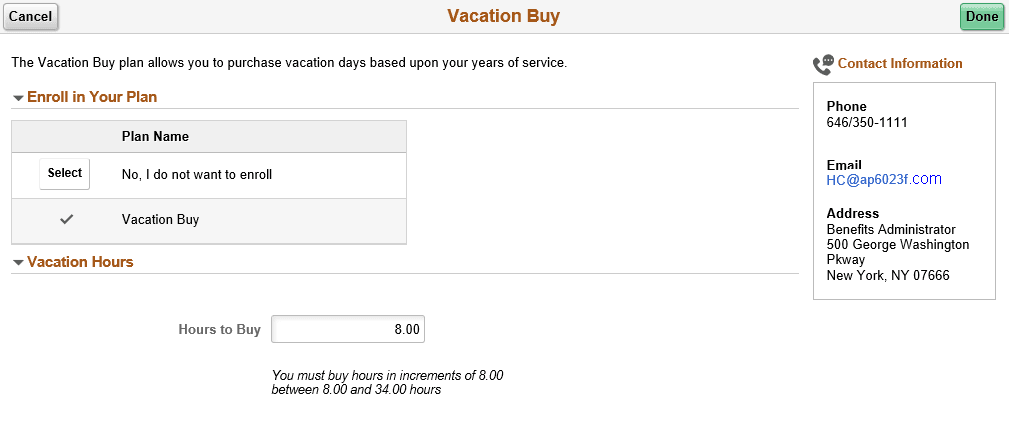The width and height of the screenshot is (1009, 424).
Task: Click the Enroll in Your Plan heading
Action: 92,97
